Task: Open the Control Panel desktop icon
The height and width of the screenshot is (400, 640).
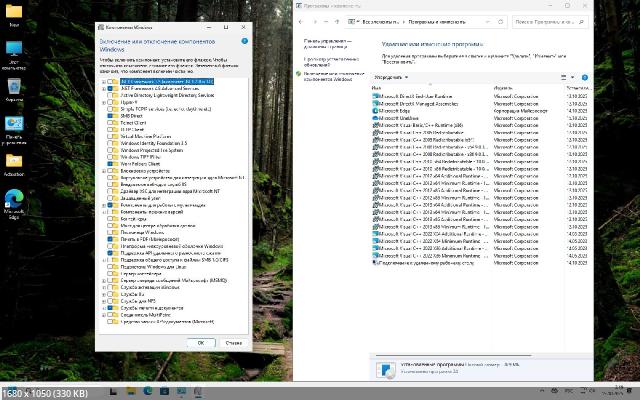Action: (14, 123)
